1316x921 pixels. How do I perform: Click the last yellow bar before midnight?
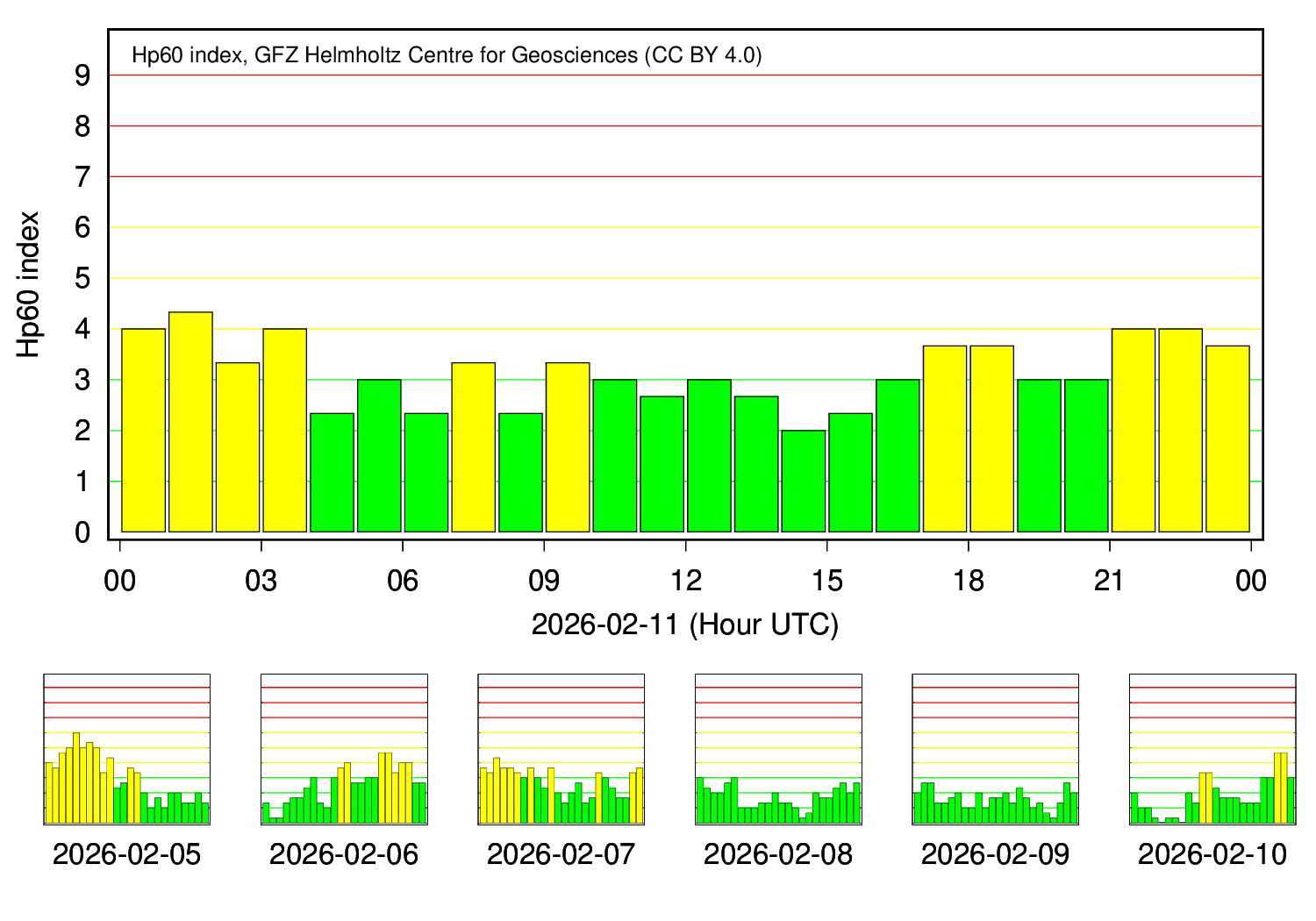click(x=1227, y=439)
